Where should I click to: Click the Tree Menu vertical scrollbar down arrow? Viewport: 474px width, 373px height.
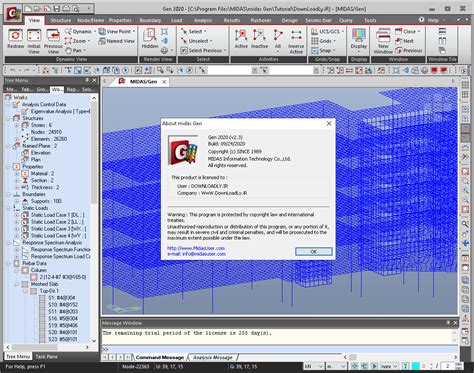[x=94, y=341]
